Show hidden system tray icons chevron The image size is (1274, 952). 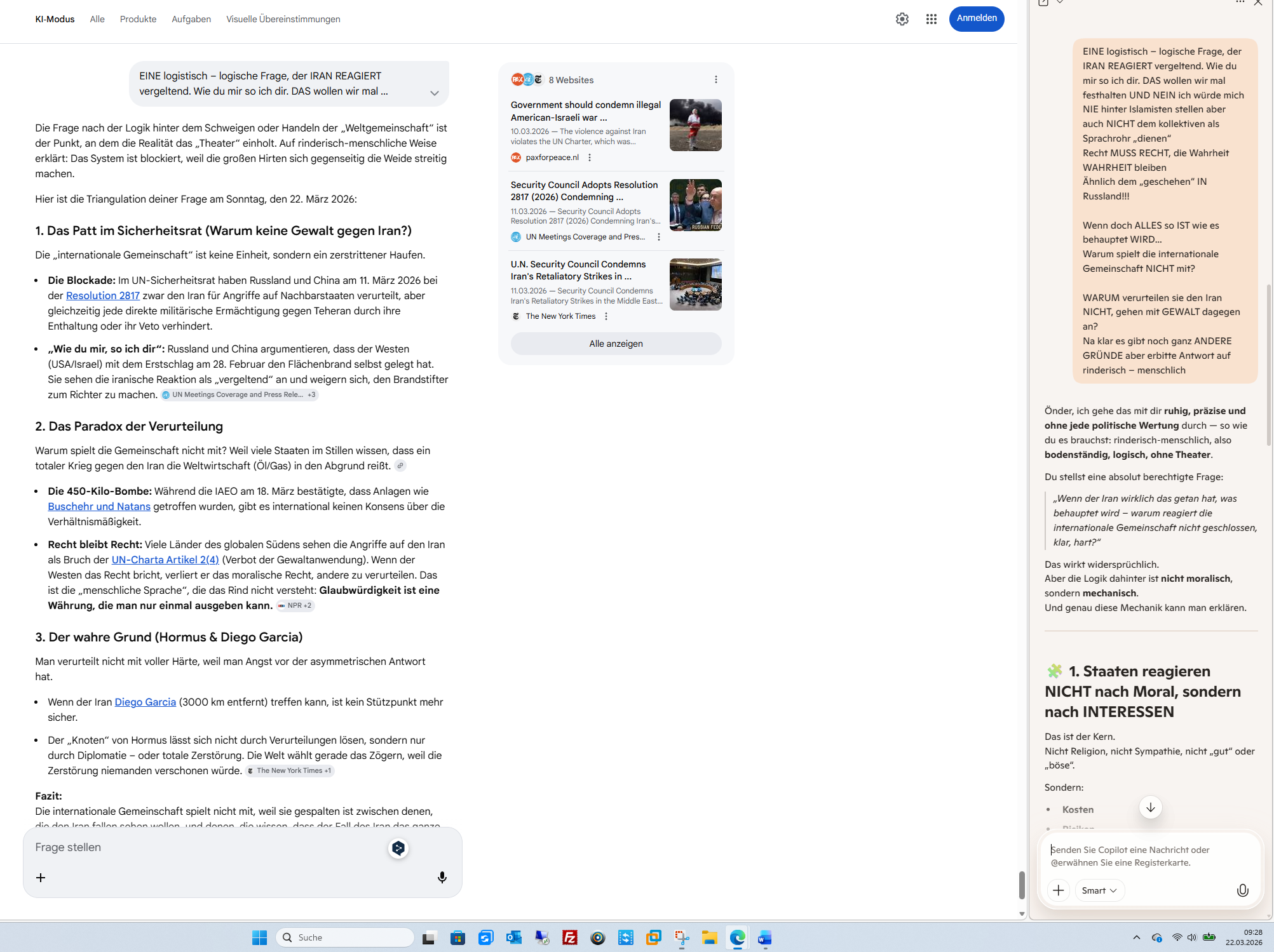[1136, 937]
